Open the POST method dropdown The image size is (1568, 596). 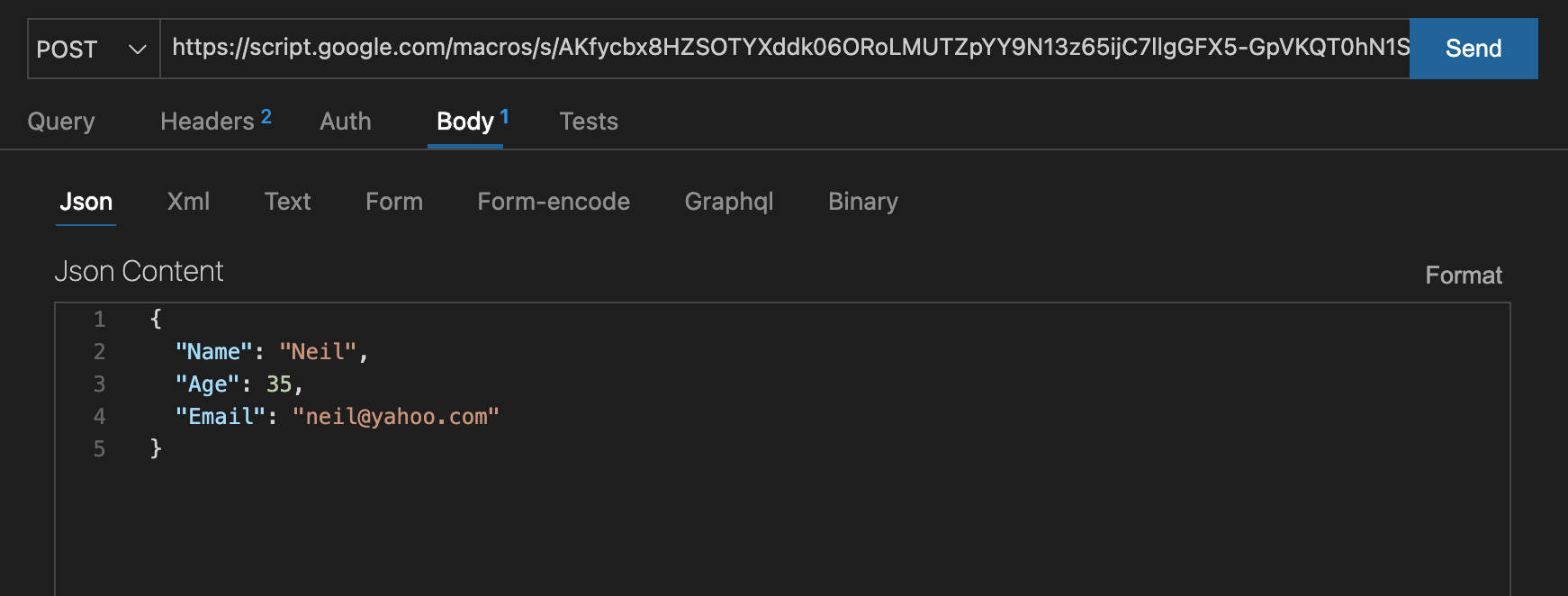pyautogui.click(x=94, y=49)
